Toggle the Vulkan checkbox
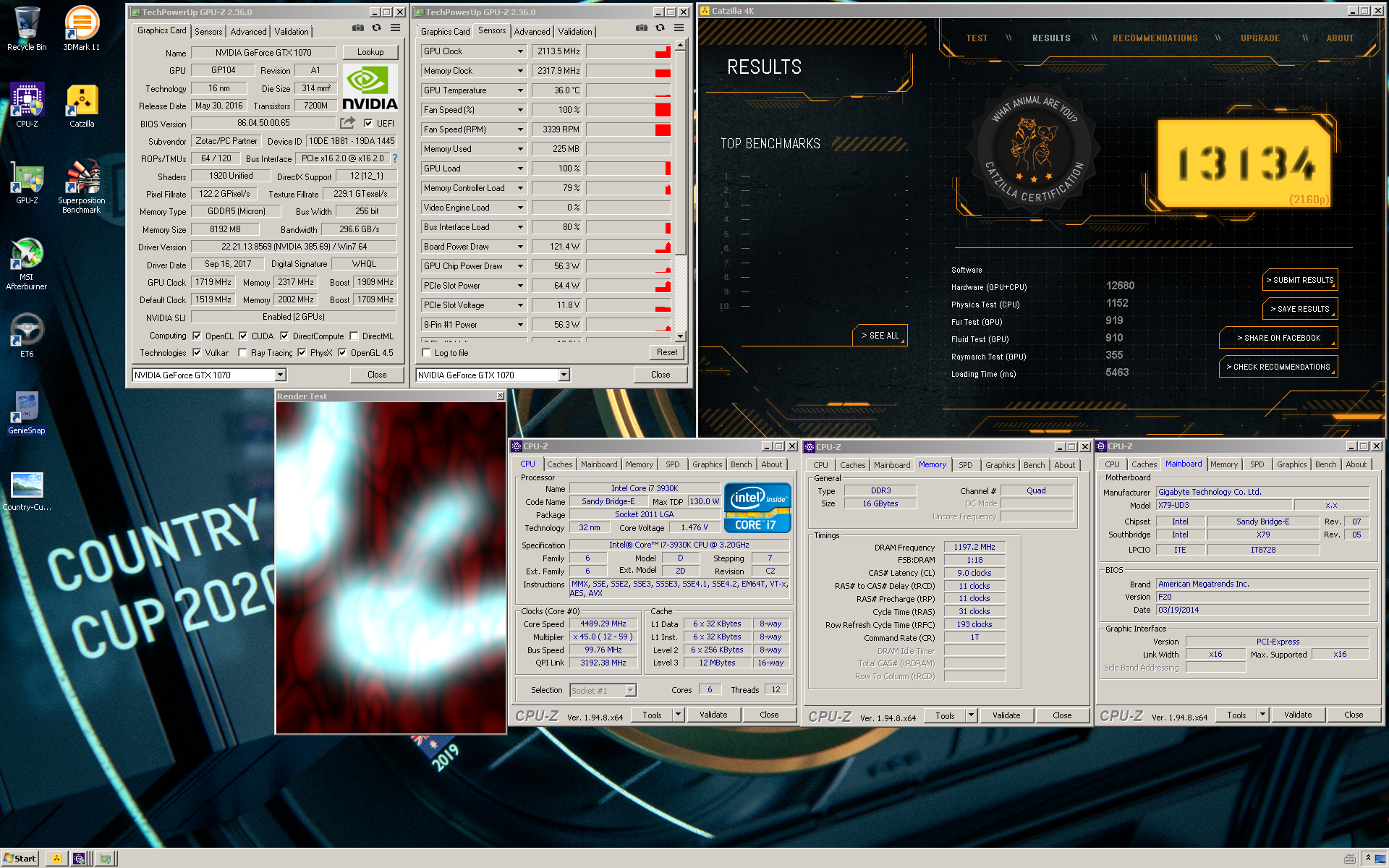Image resolution: width=1389 pixels, height=868 pixels. point(197,353)
